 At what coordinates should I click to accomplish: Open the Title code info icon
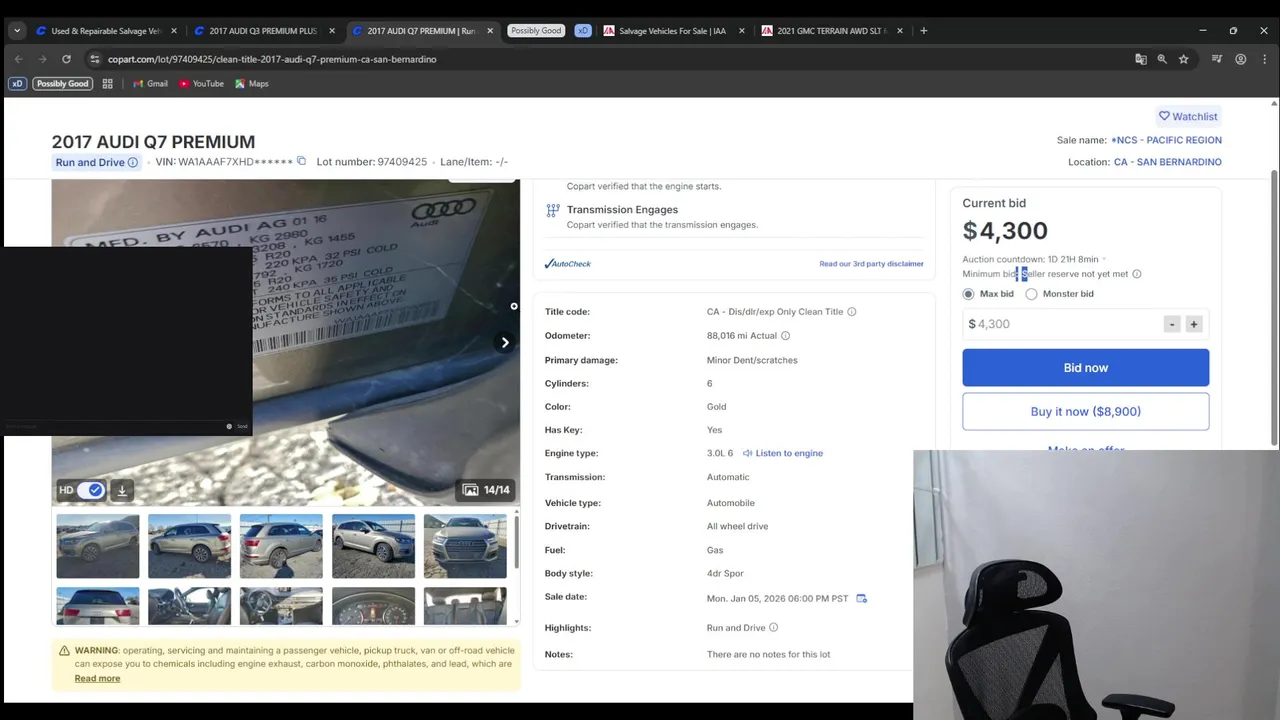pos(852,312)
